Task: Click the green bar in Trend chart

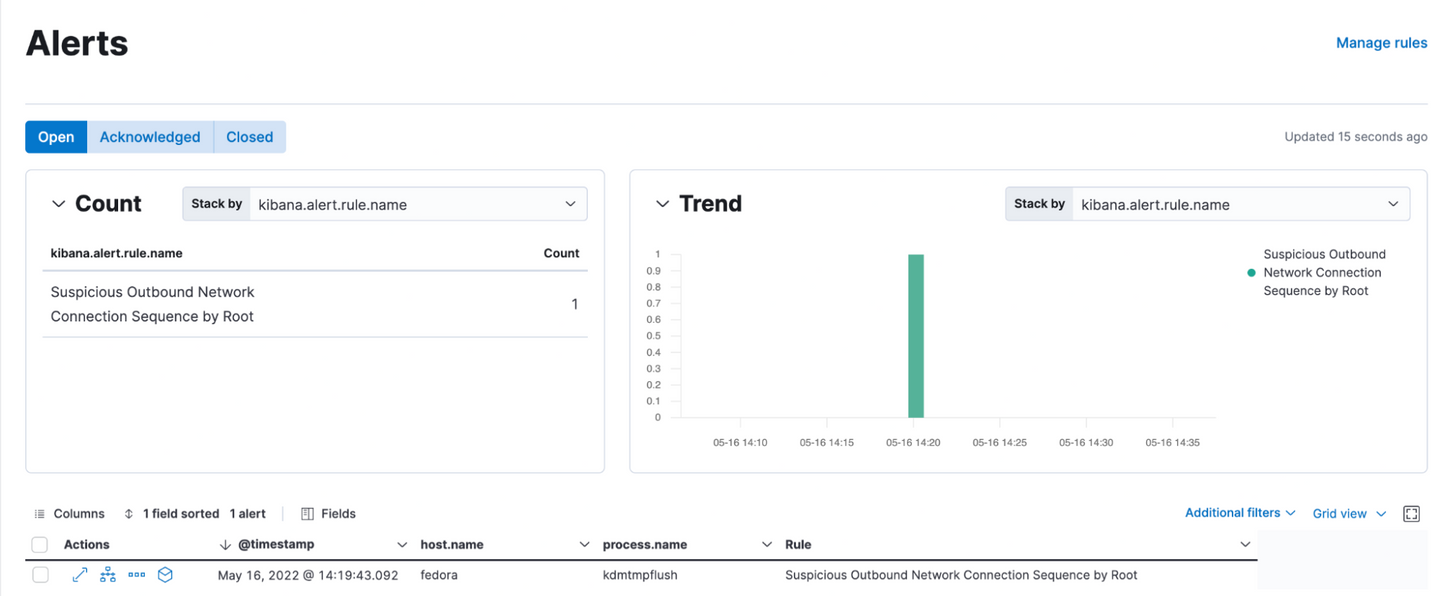Action: [x=915, y=335]
